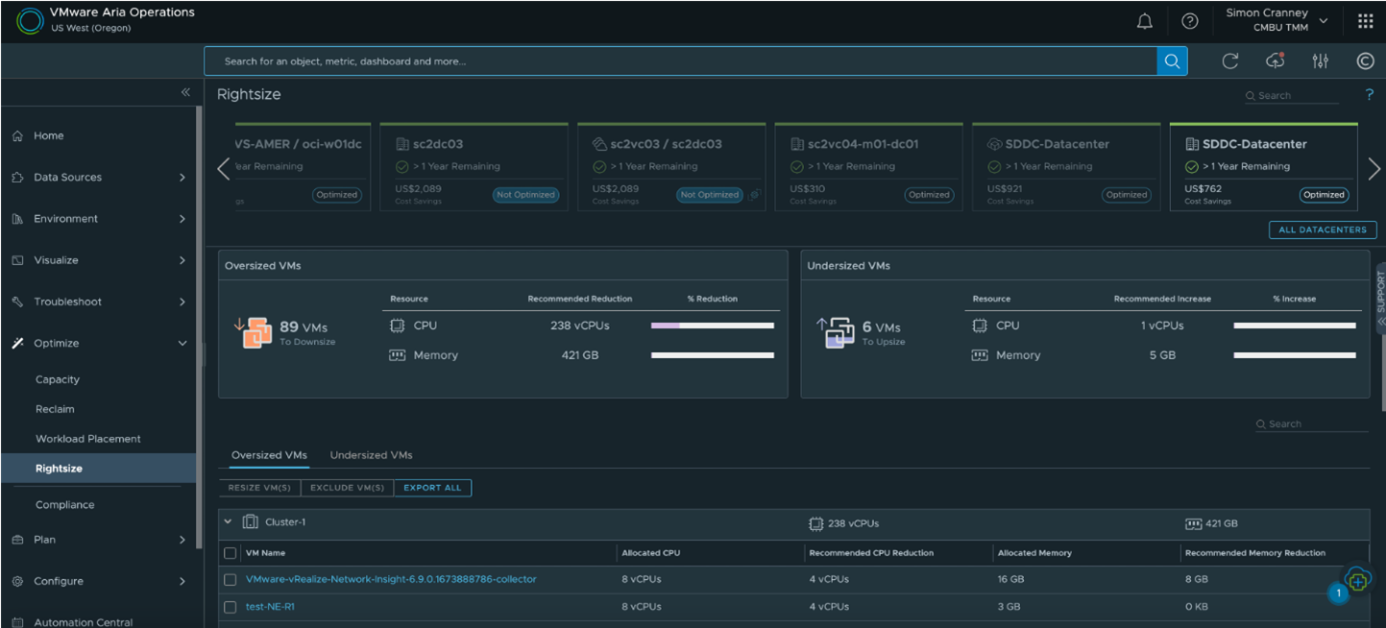Check the select-all VM Name checkbox
Screen dimensions: 1386x628
[230, 553]
